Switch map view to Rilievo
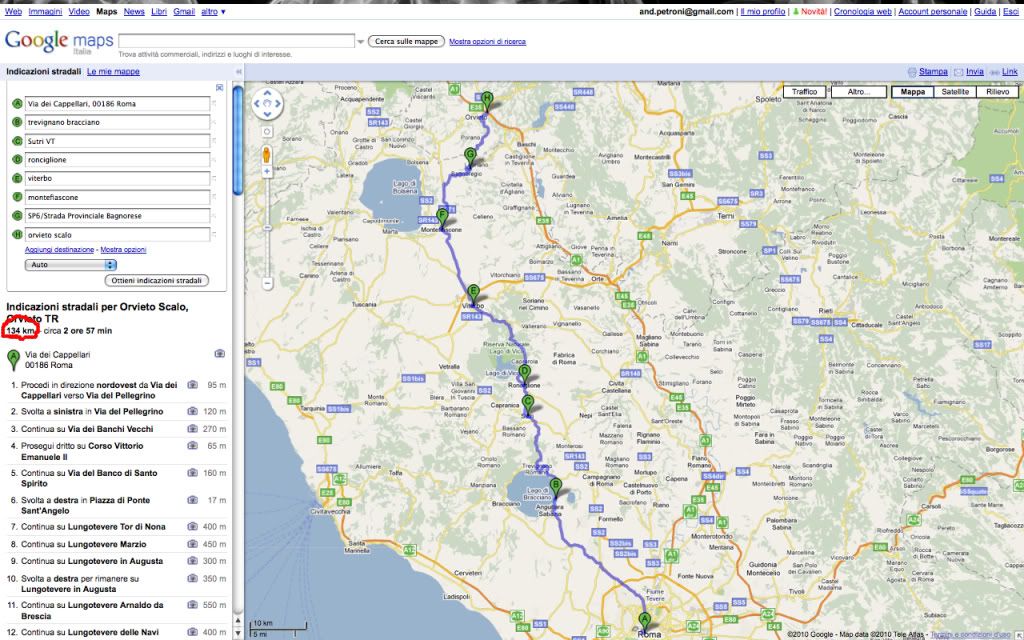 997,91
